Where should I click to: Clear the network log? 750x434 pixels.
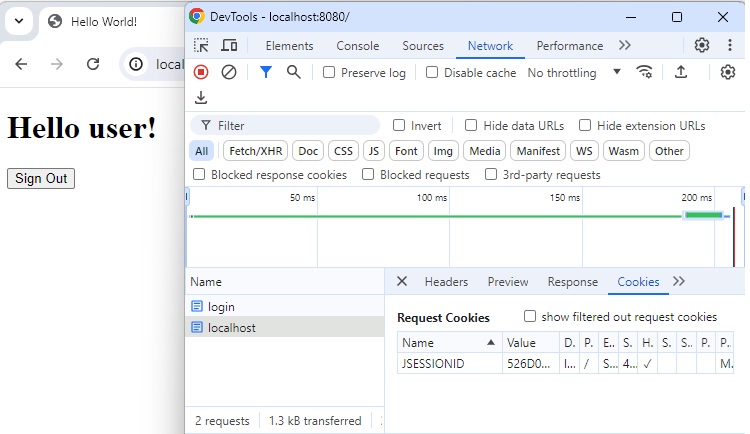229,72
